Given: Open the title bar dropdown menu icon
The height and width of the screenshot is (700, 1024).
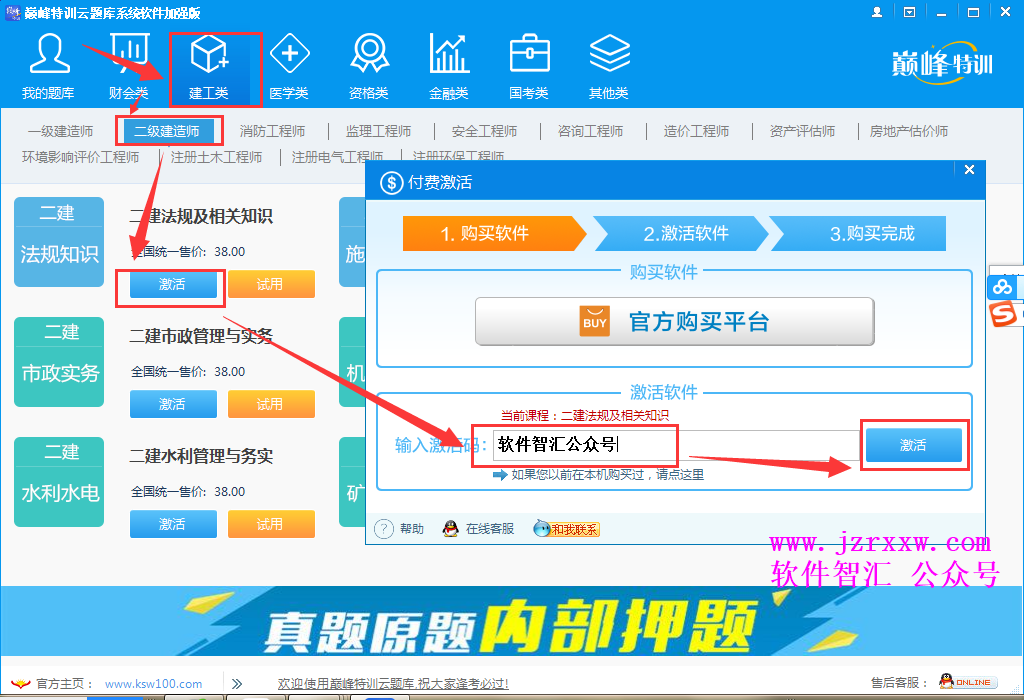Looking at the screenshot, I should (909, 12).
